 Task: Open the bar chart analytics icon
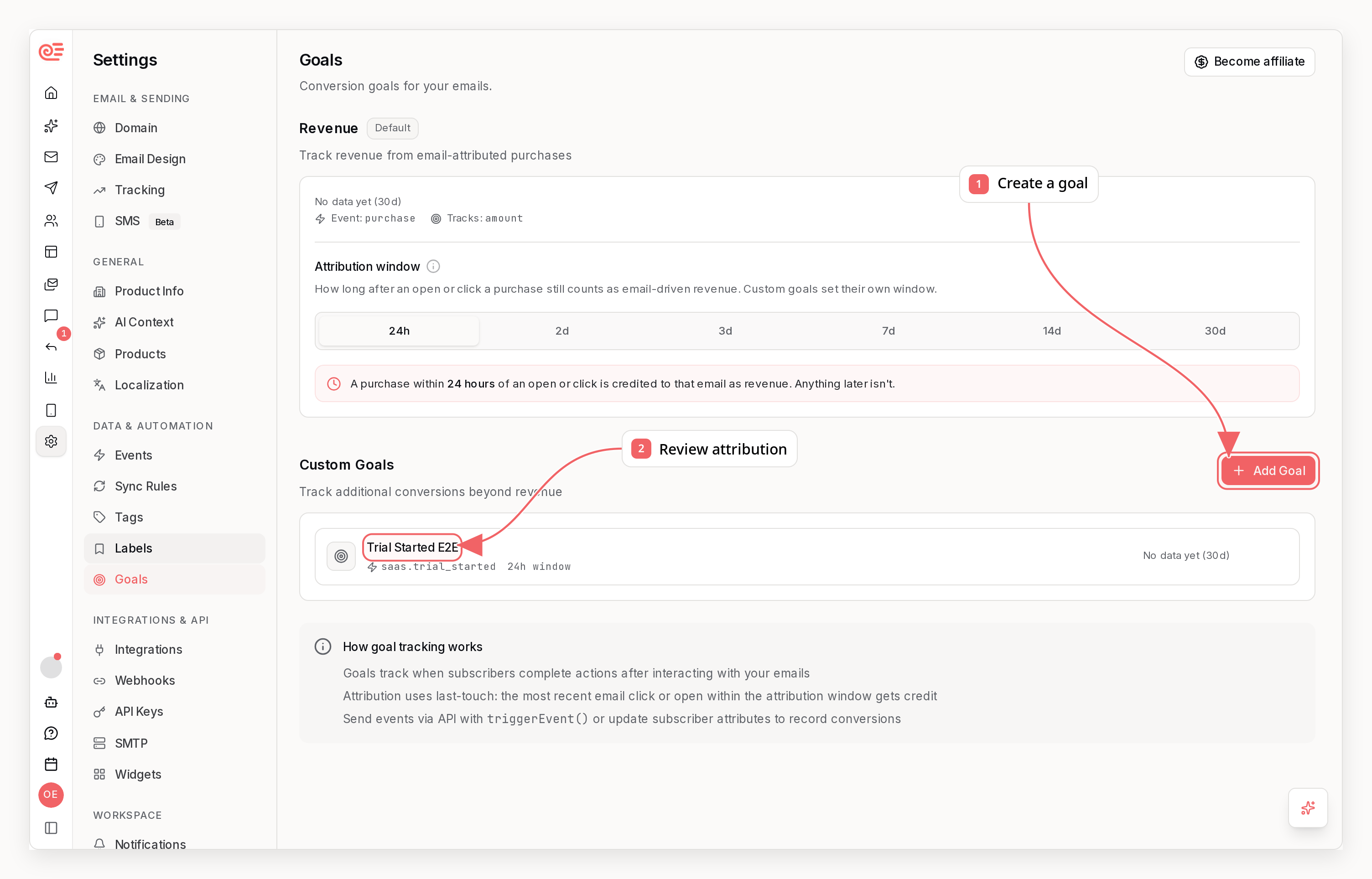pos(51,377)
